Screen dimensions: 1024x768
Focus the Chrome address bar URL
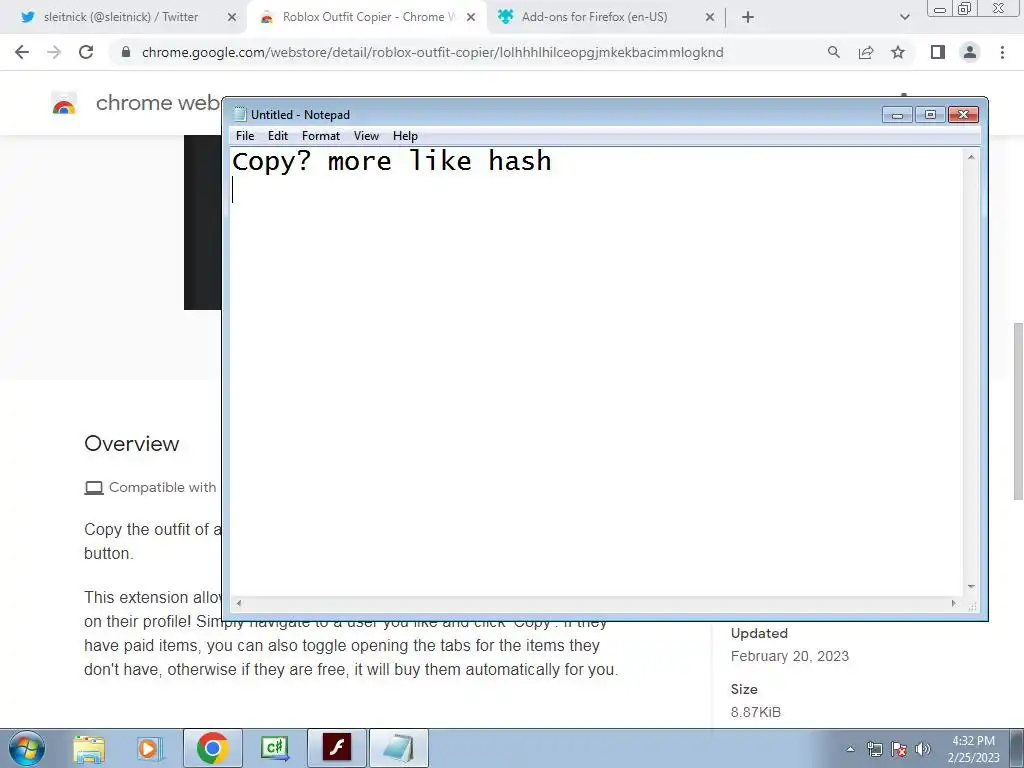pos(432,52)
